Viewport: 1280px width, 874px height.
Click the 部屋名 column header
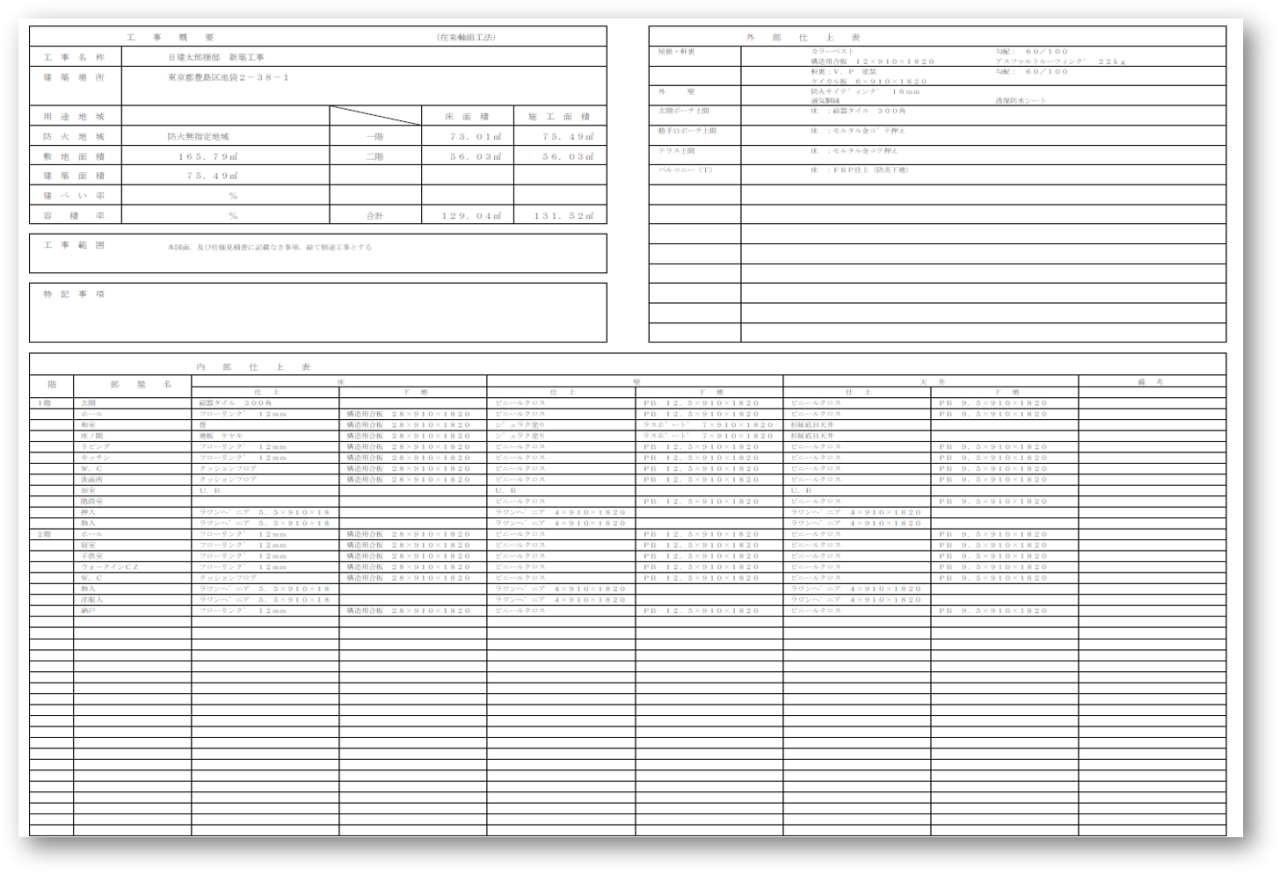[133, 385]
